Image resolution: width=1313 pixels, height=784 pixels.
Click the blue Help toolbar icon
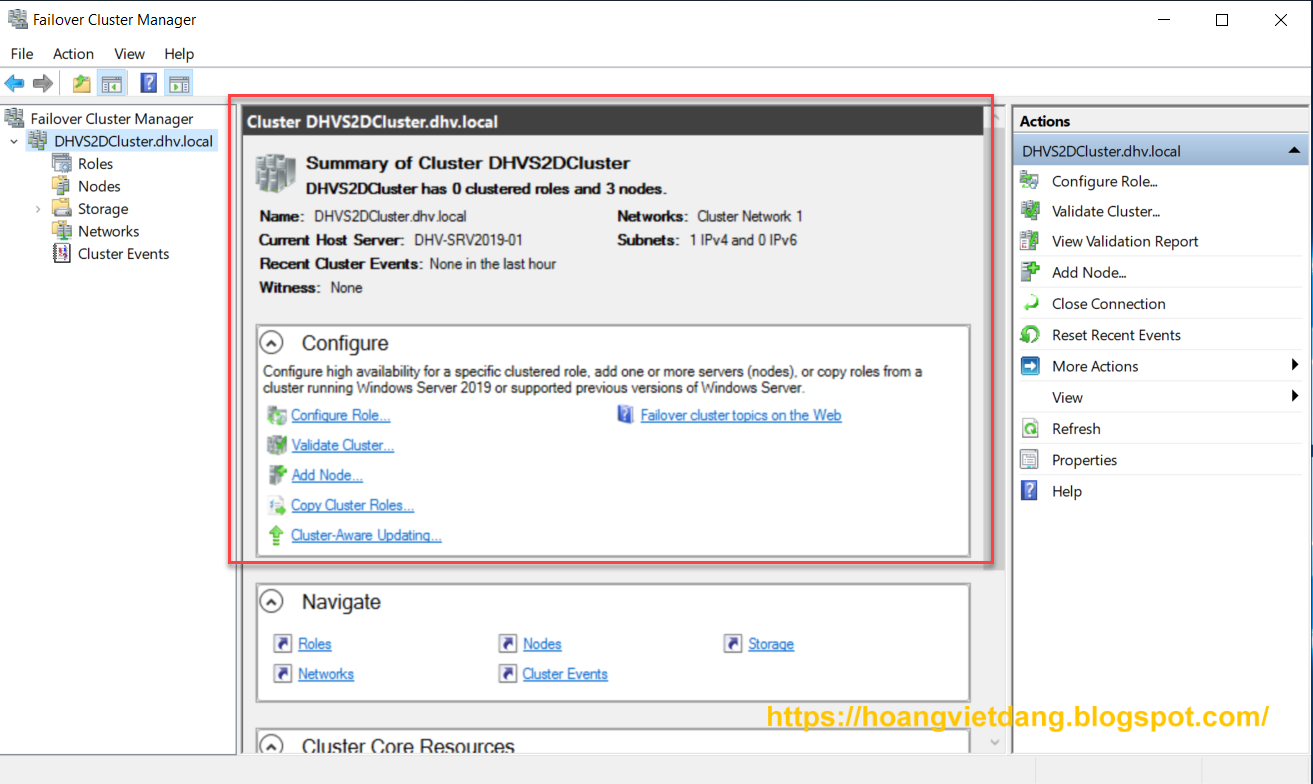[149, 84]
